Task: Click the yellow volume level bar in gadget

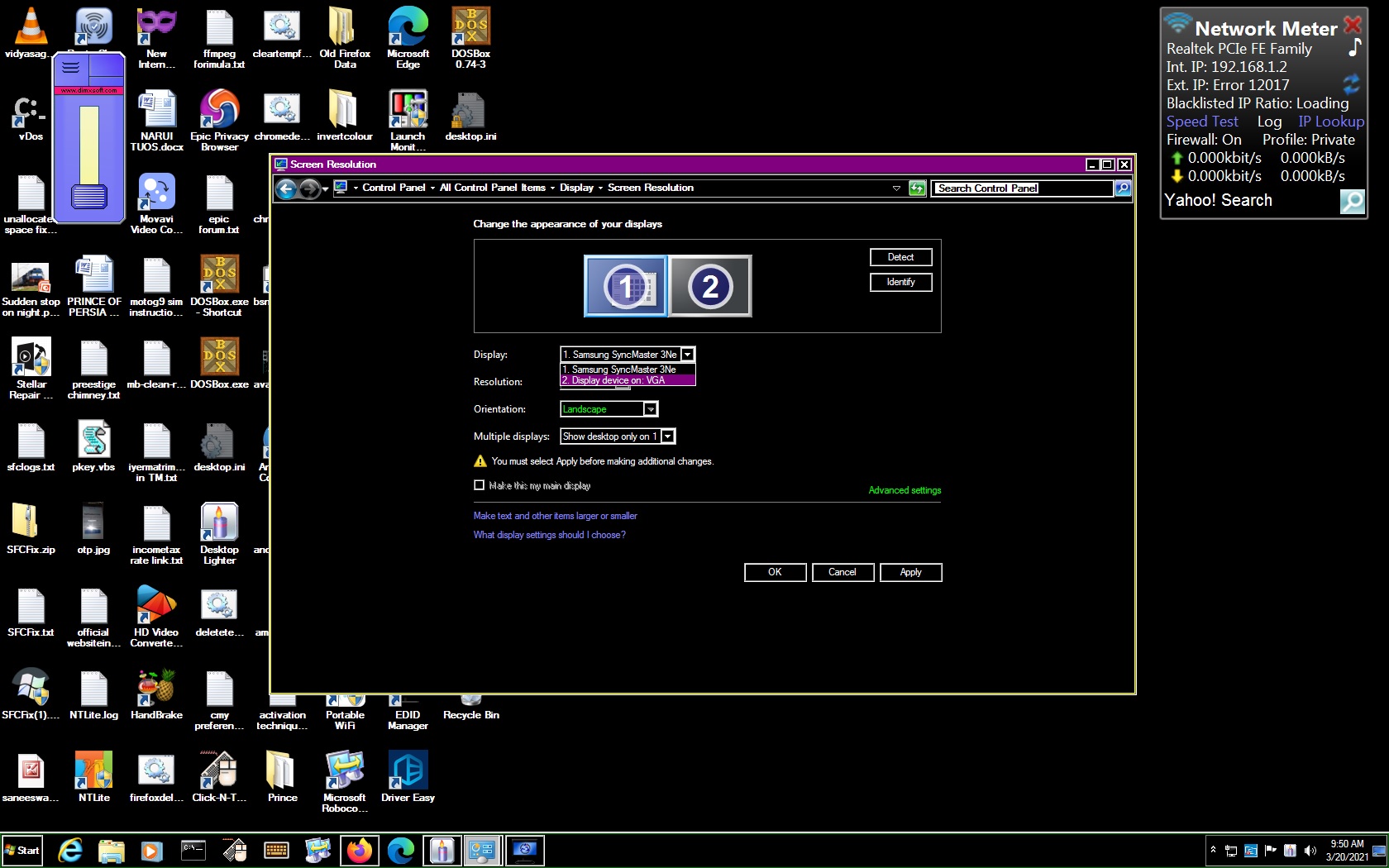Action: click(x=89, y=145)
